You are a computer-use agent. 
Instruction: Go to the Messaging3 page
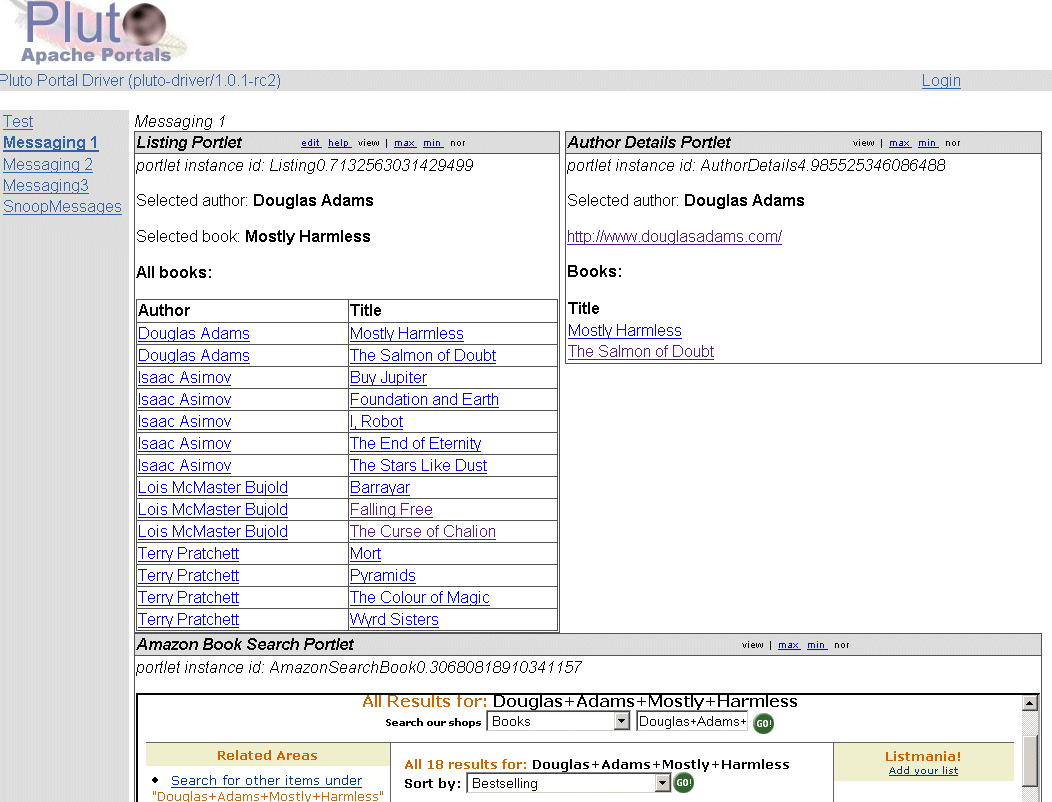[46, 185]
